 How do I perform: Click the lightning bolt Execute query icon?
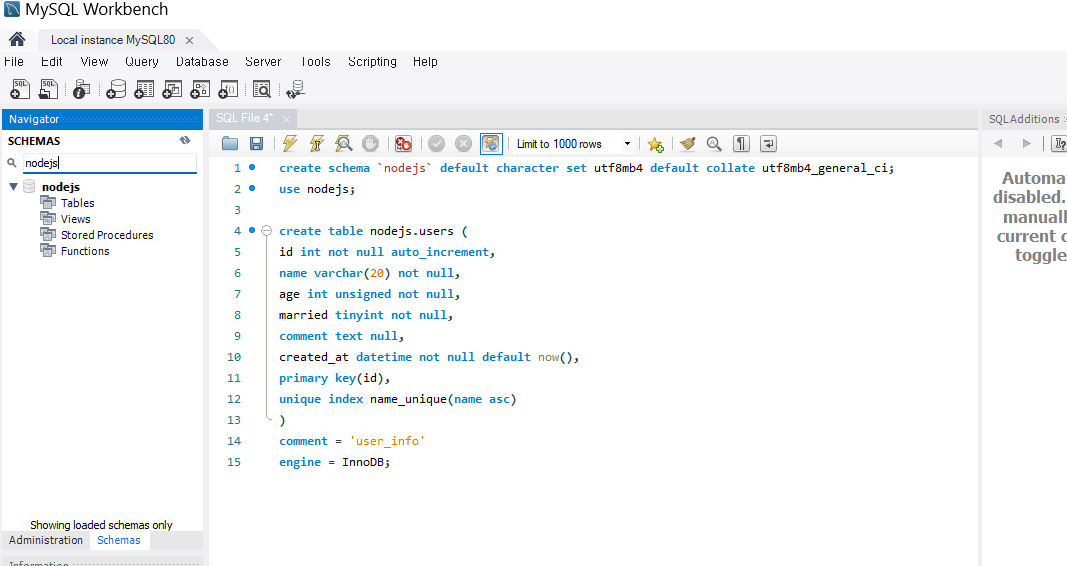pos(290,144)
